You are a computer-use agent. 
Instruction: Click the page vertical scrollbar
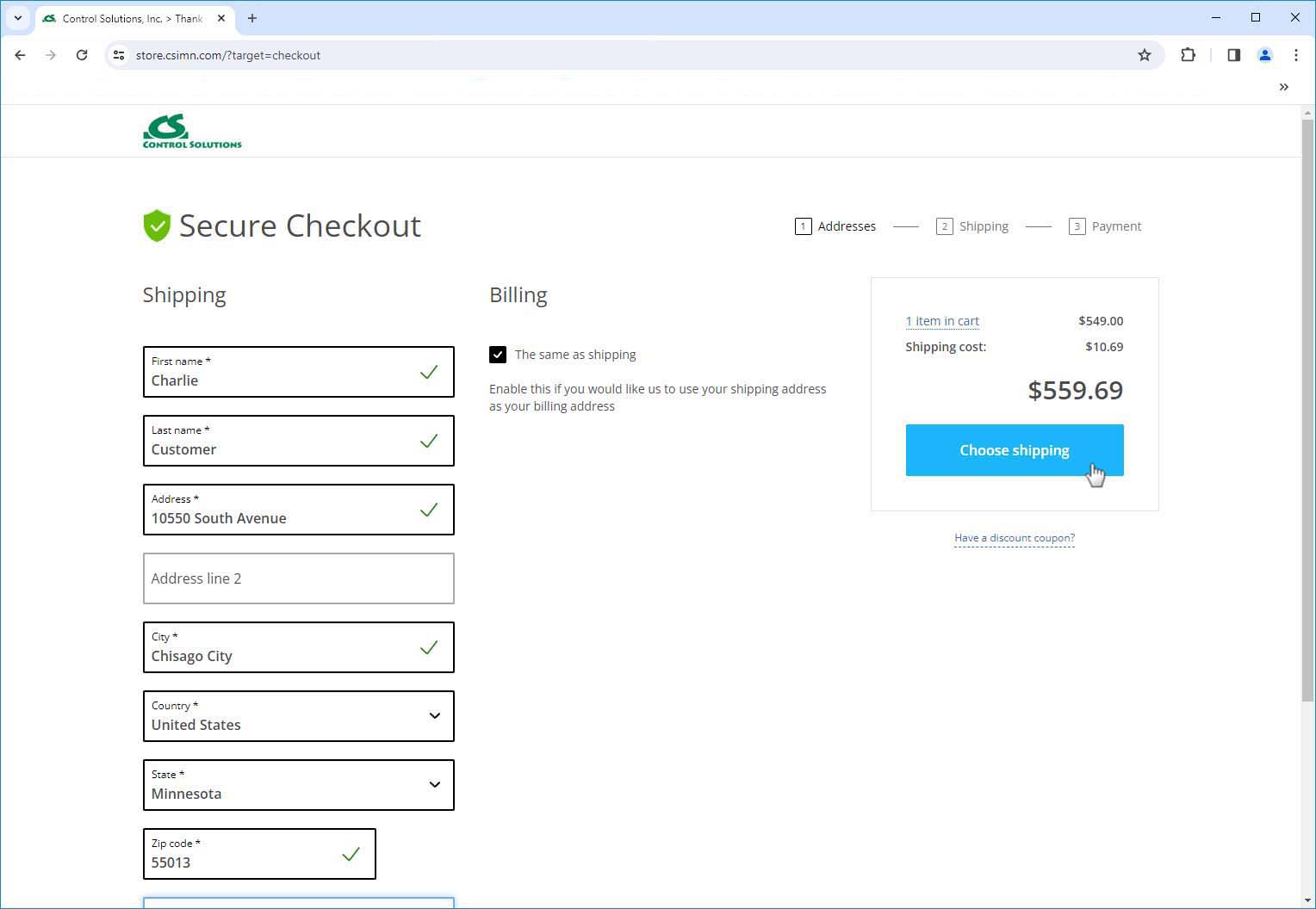click(1307, 413)
